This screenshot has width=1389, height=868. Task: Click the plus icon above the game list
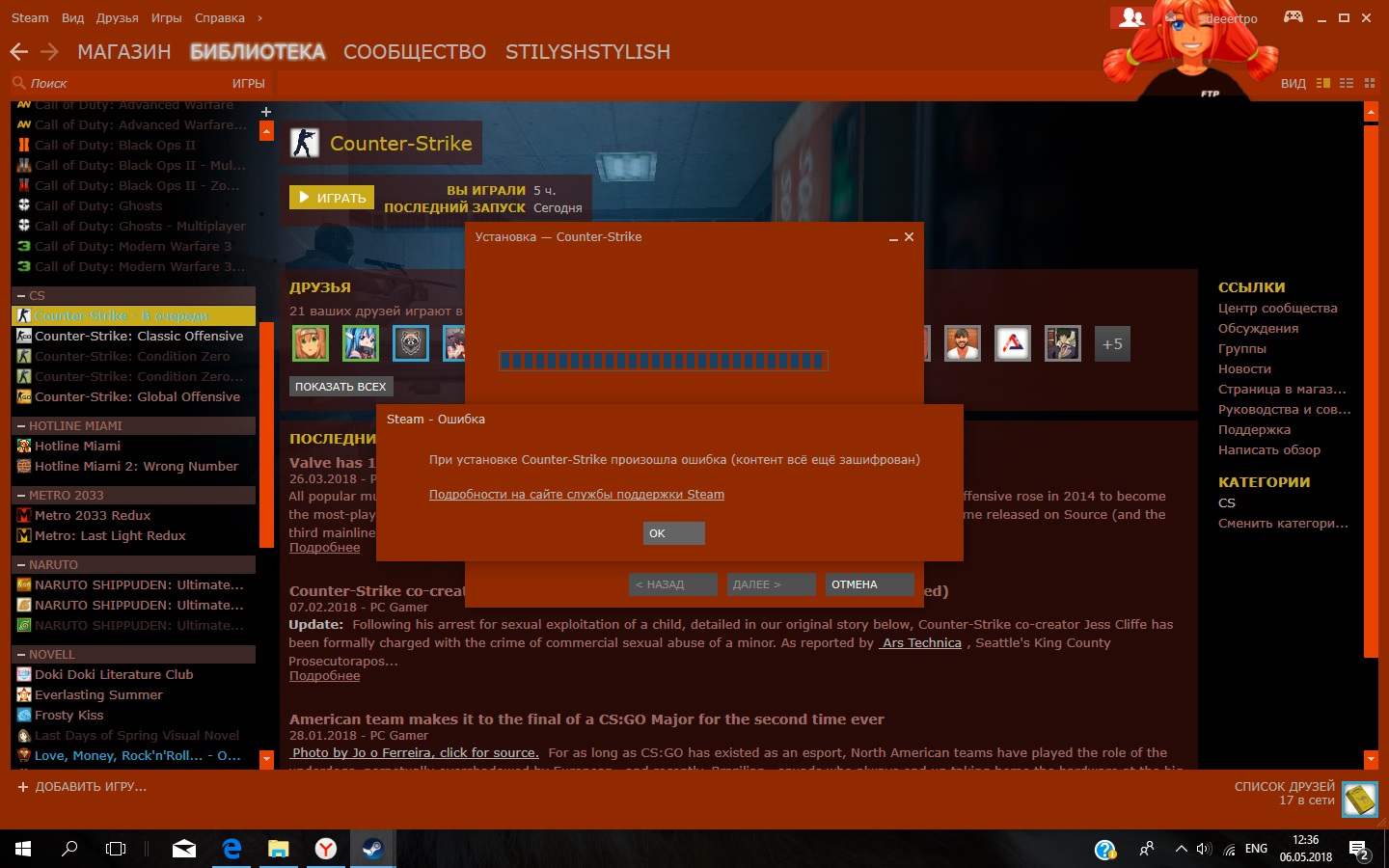click(x=266, y=112)
